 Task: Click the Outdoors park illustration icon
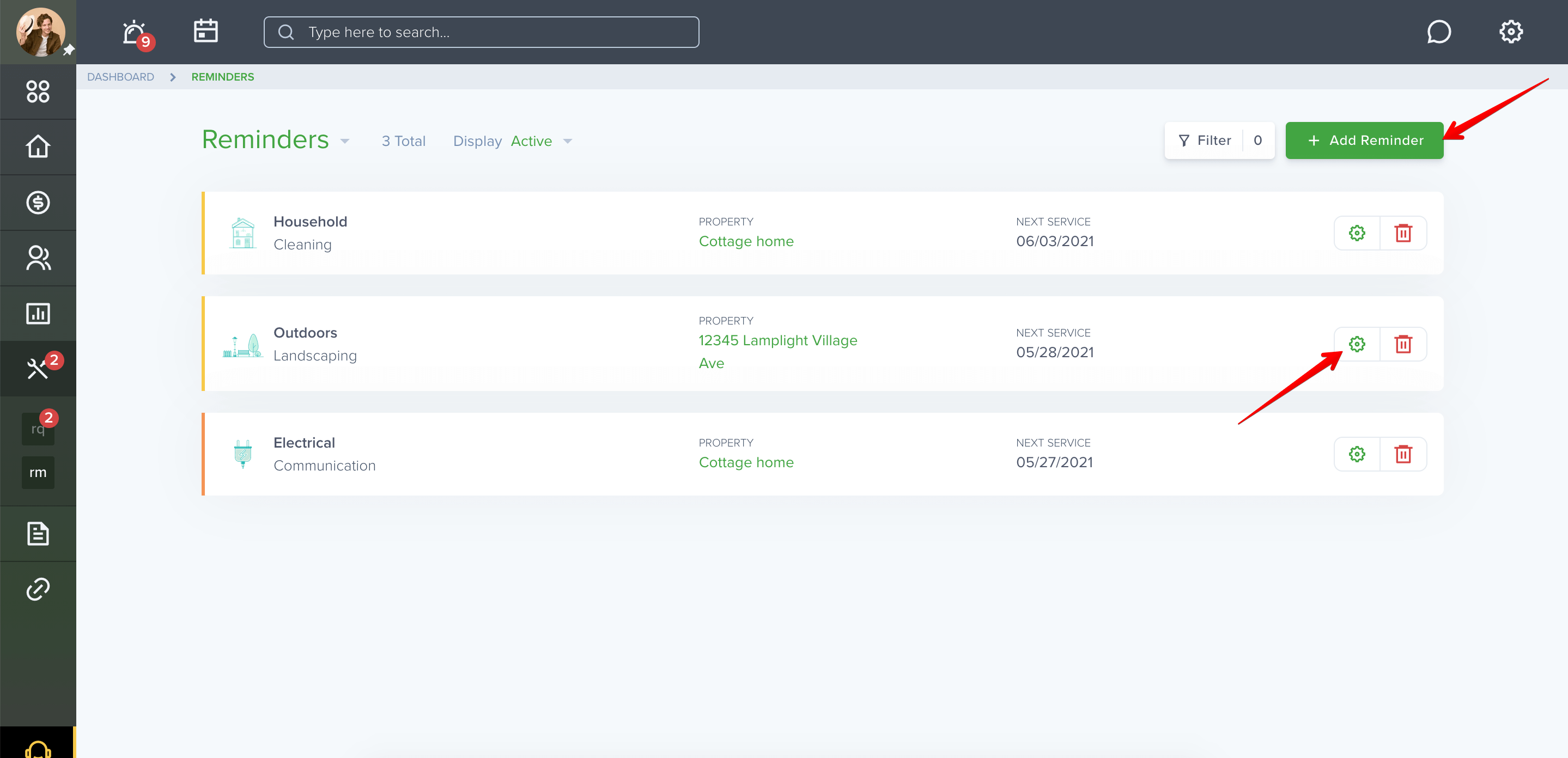click(x=243, y=346)
